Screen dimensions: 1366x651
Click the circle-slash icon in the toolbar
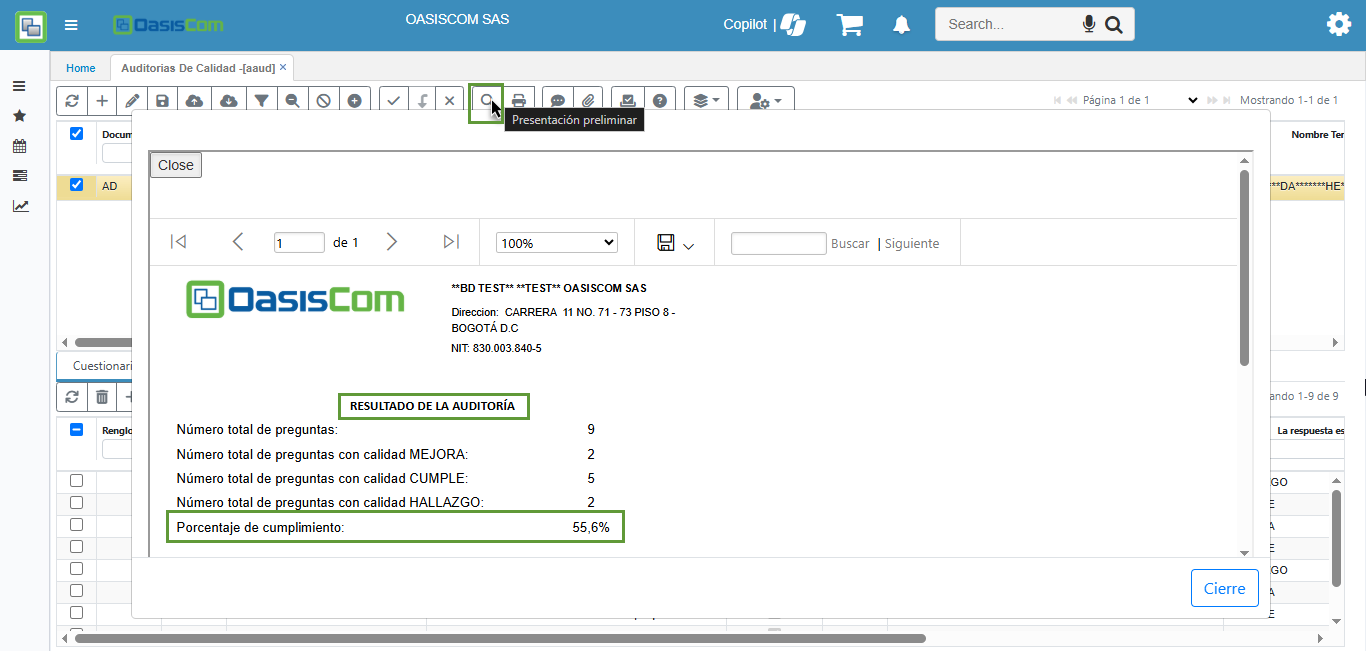(x=323, y=100)
